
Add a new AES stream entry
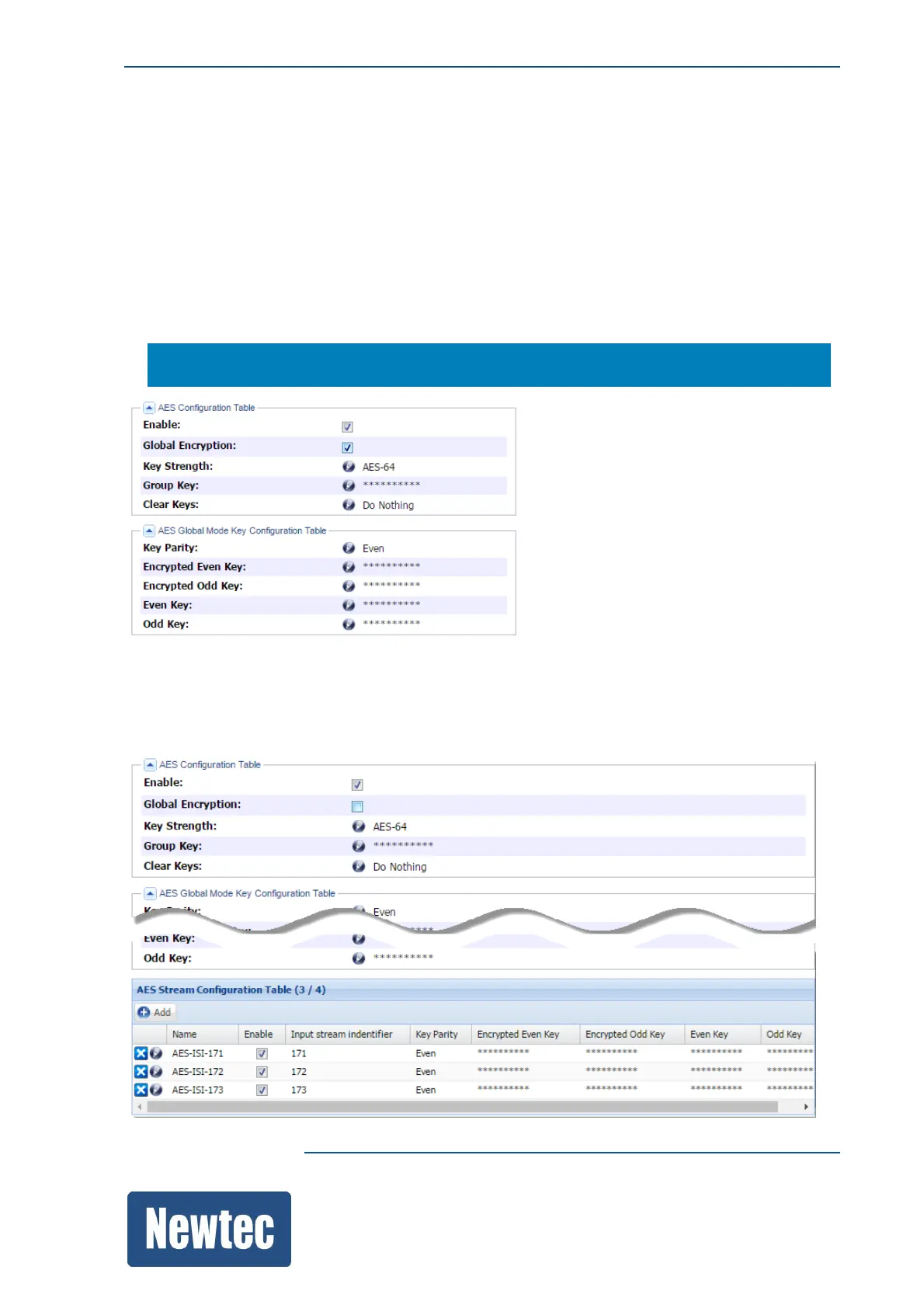tap(155, 1012)
